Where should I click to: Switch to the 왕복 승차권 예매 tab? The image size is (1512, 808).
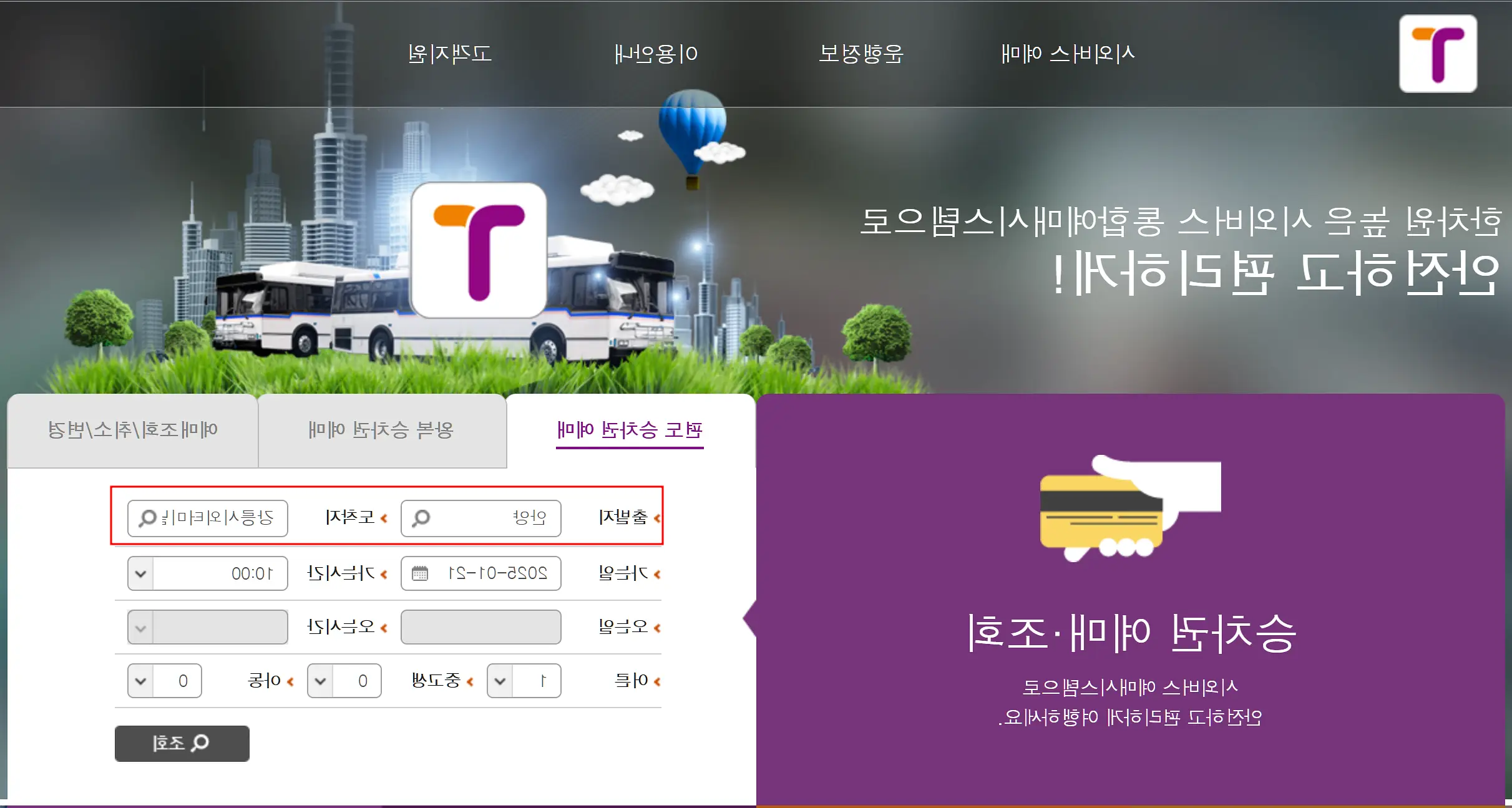point(381,430)
